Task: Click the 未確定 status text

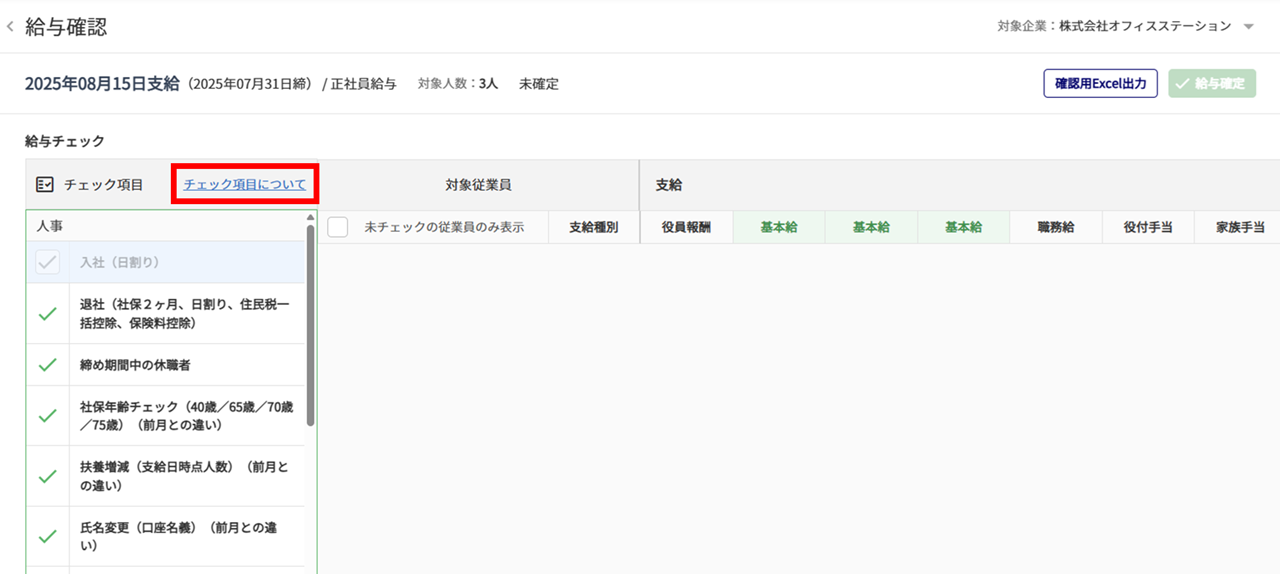Action: click(539, 84)
